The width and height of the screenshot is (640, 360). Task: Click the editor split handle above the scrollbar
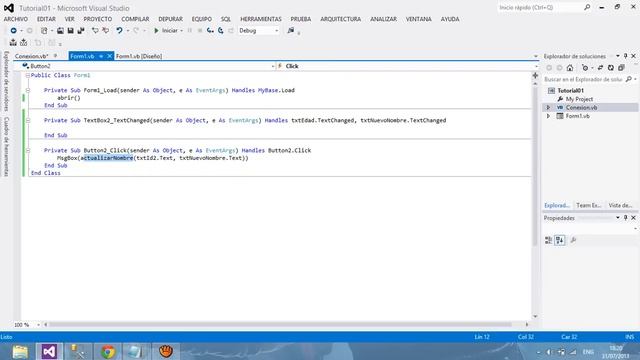coord(535,76)
